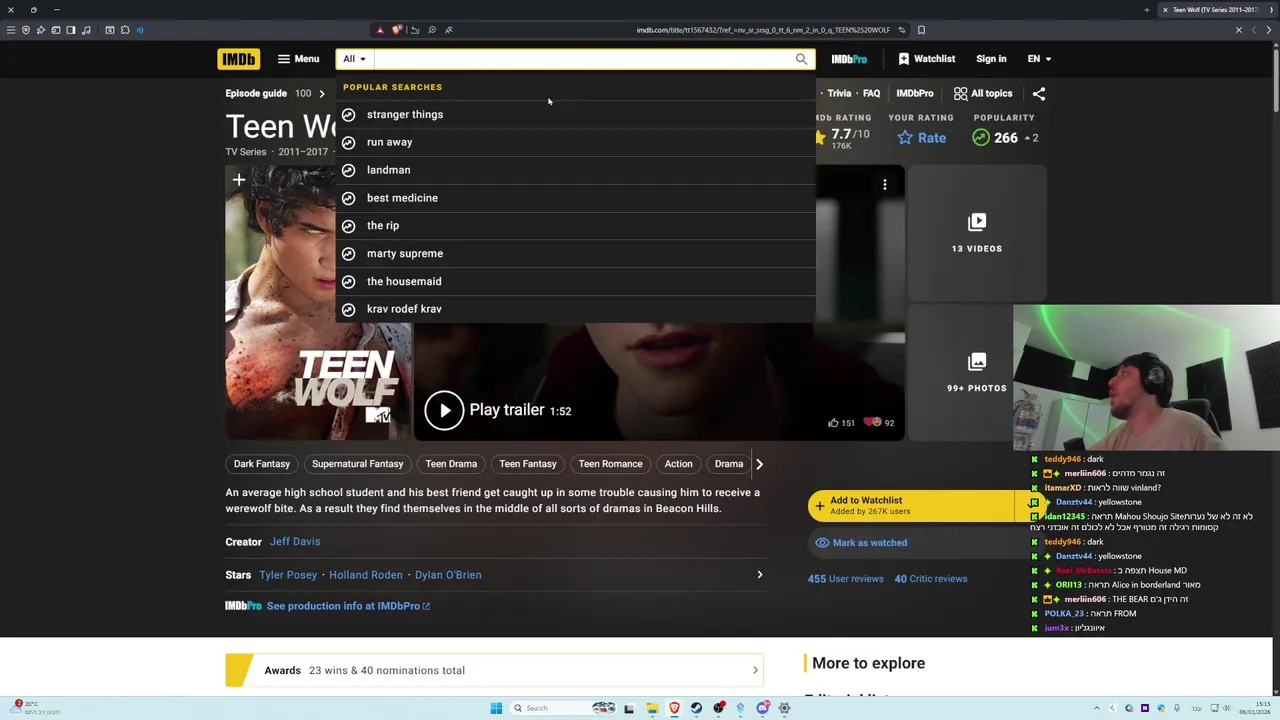
Task: Select the Teen Drama genre chip
Action: click(451, 464)
